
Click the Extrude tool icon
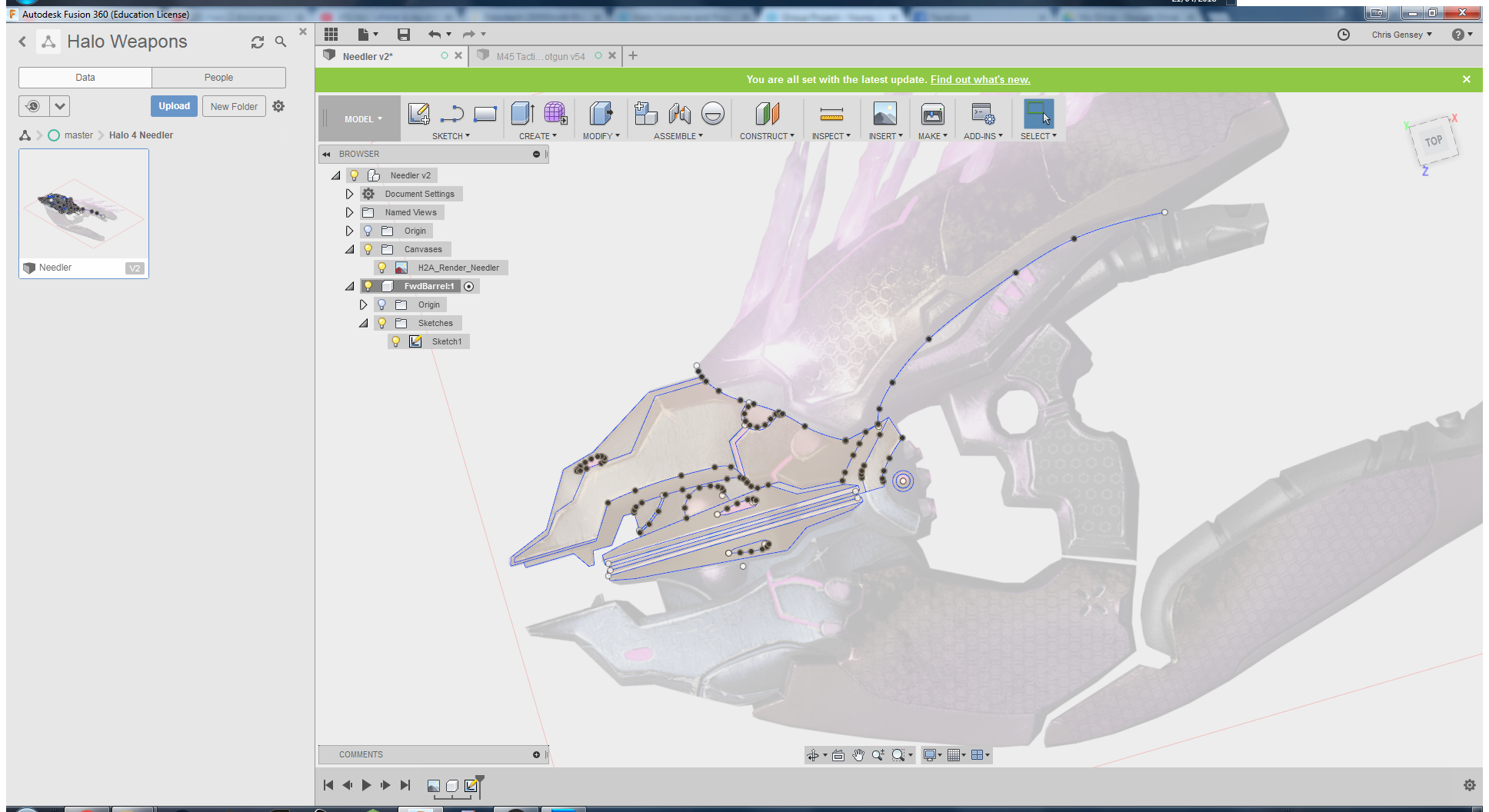(x=523, y=114)
